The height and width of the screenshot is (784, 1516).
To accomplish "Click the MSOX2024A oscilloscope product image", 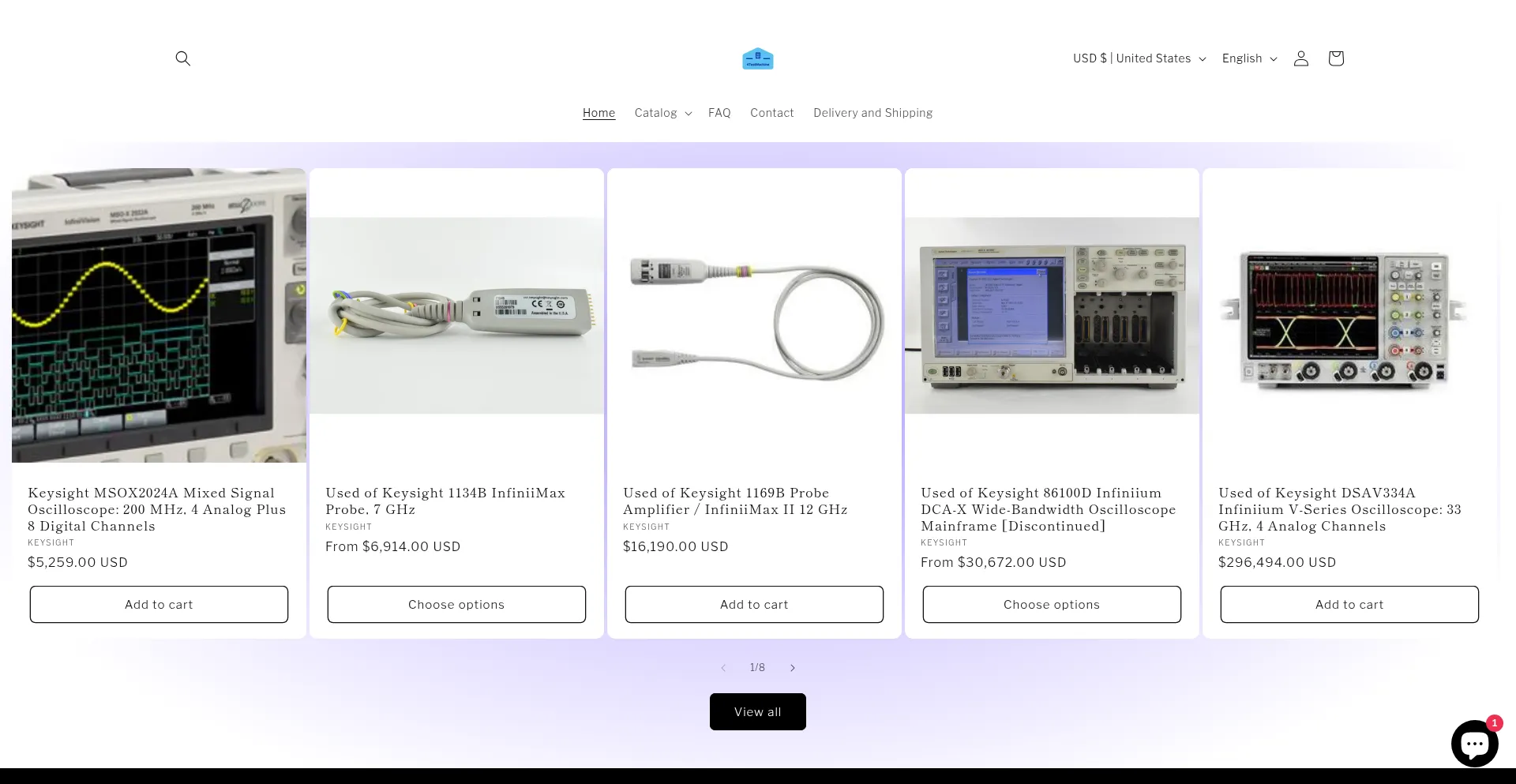I will point(159,315).
